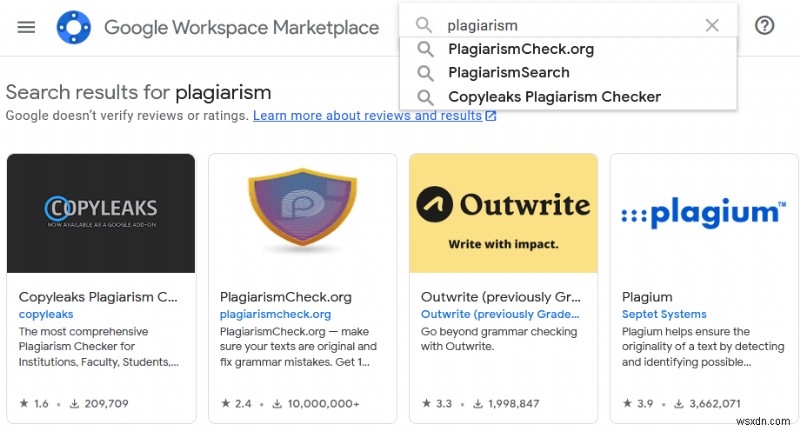
Task: Click magnifier icon beside Copyleaks suggestion
Action: [x=425, y=97]
